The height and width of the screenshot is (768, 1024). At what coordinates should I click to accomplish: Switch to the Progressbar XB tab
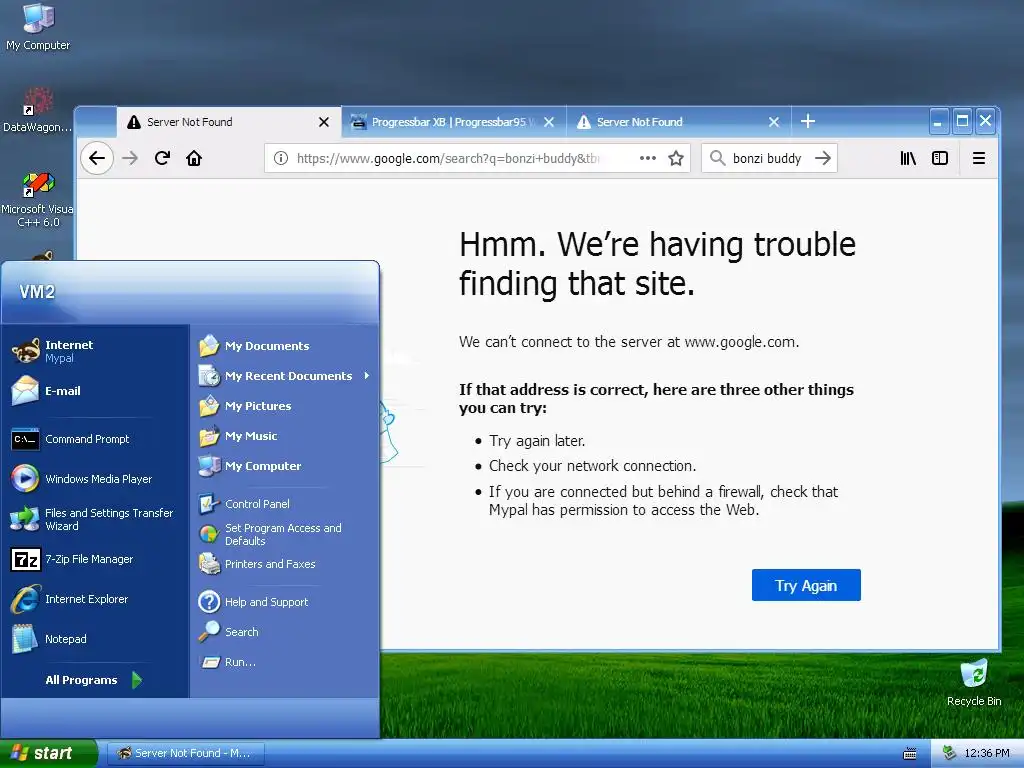[x=453, y=122]
